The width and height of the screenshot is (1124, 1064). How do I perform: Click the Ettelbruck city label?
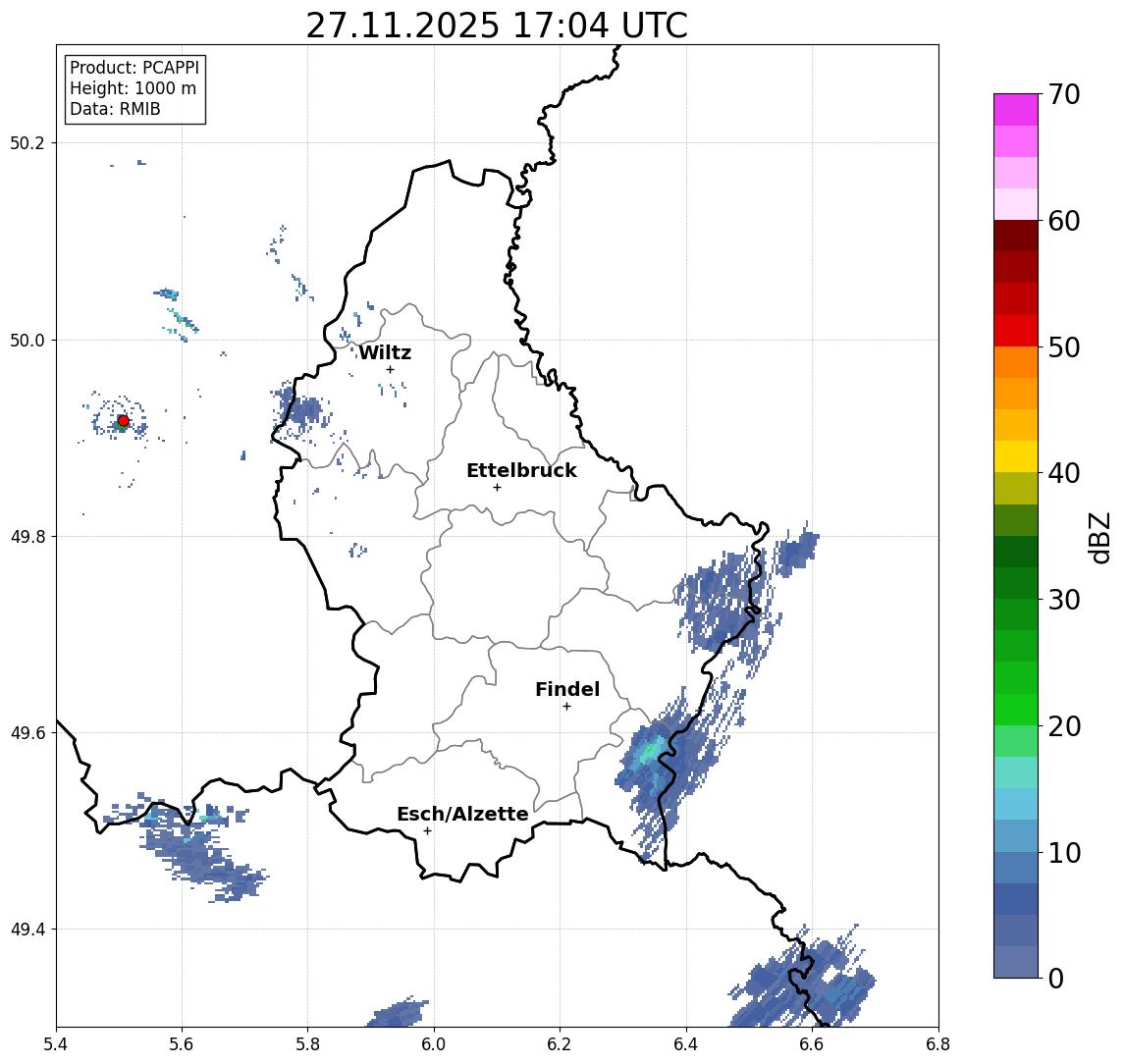(521, 470)
